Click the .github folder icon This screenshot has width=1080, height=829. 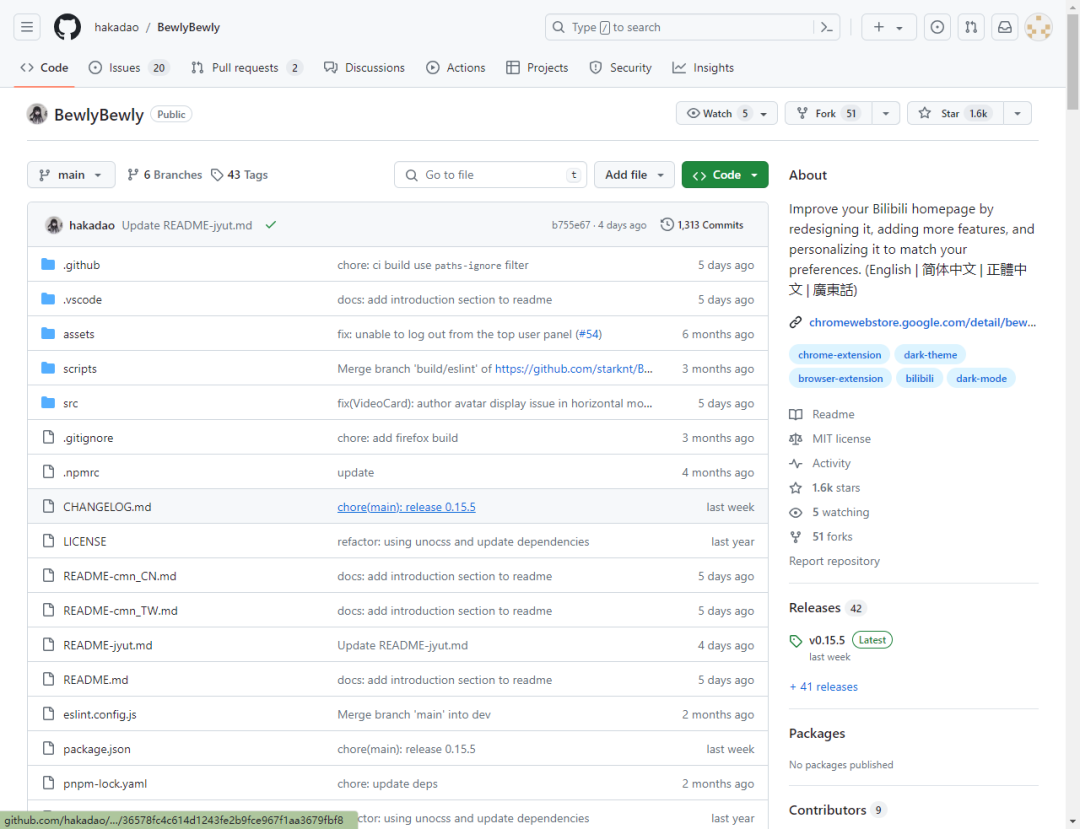(48, 264)
